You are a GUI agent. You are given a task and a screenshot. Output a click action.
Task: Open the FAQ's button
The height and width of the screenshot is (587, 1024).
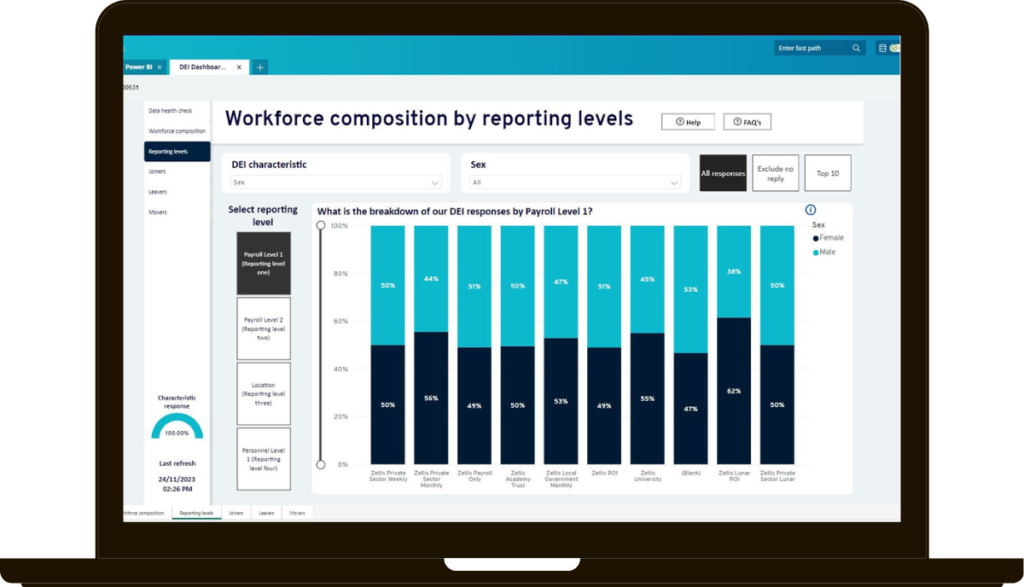point(747,122)
